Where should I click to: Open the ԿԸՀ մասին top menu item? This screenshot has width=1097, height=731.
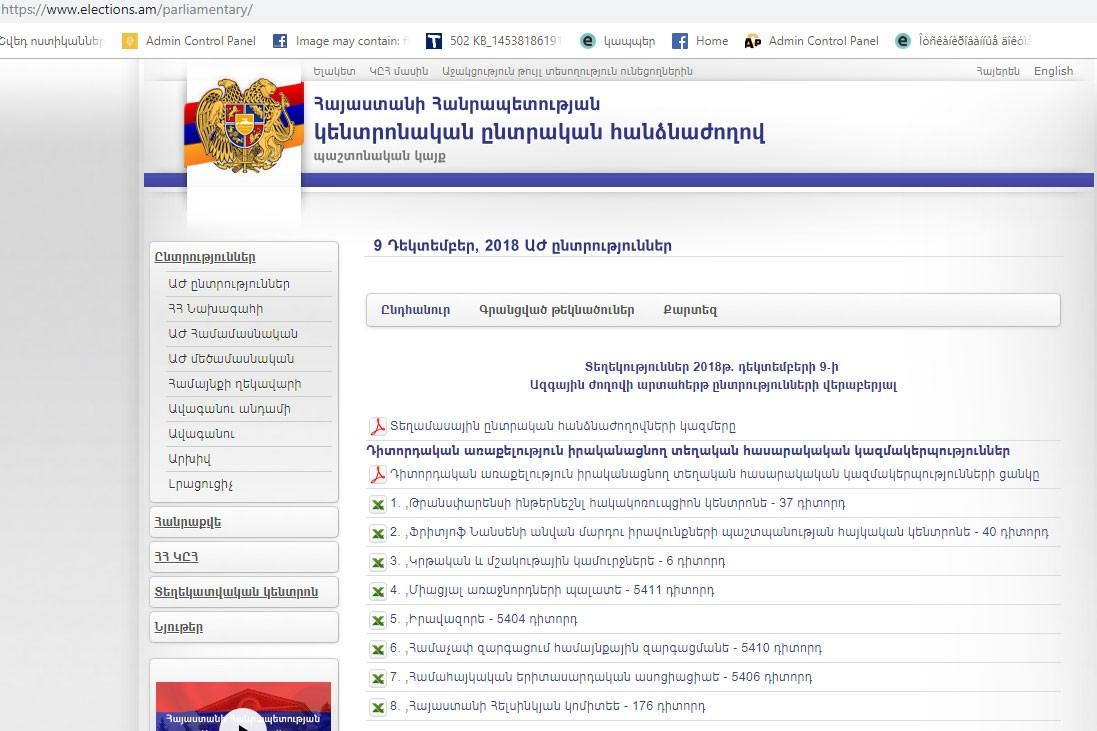[x=398, y=71]
